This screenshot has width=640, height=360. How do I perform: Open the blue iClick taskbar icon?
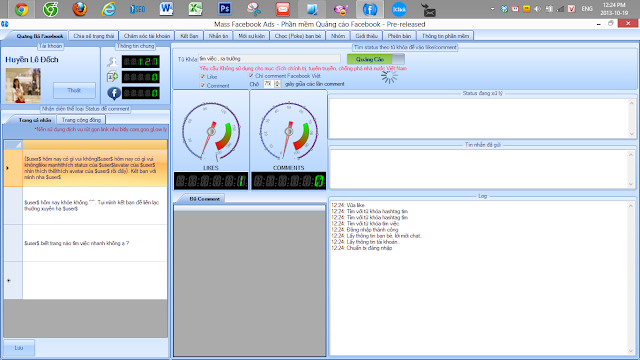399,9
